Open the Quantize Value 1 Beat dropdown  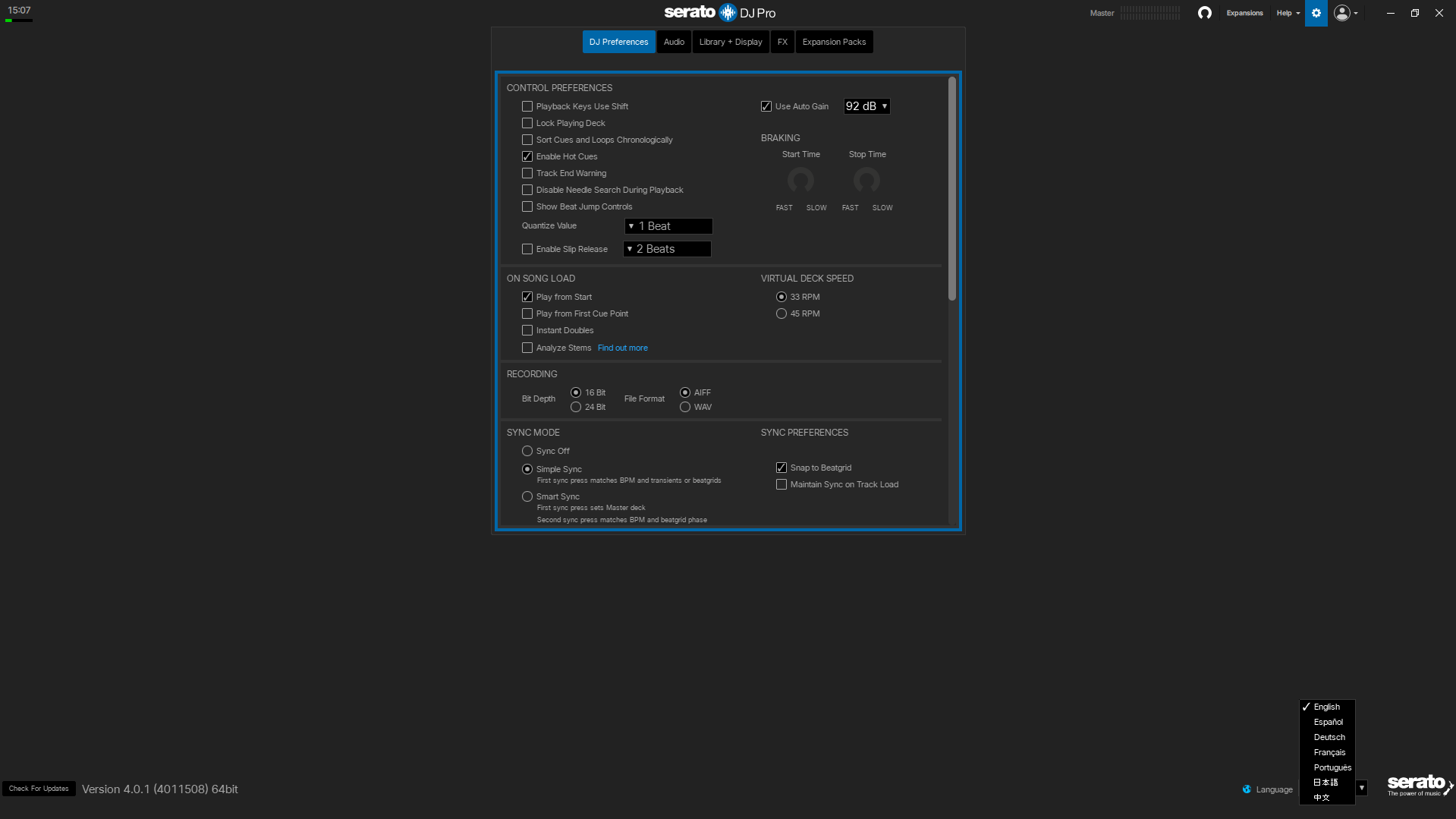tap(668, 226)
